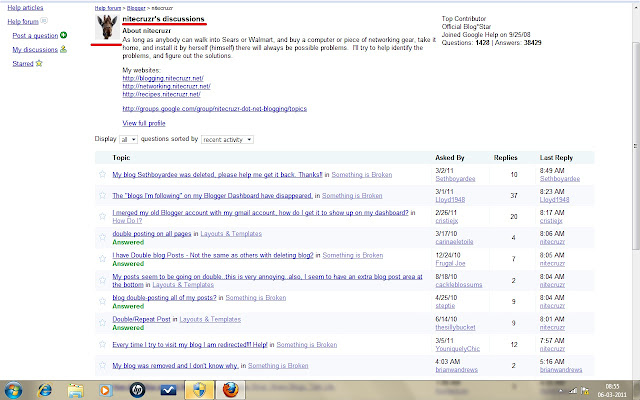Viewport: 640px width, 400px height.
Task: Open My discussions in the sidebar
Action: (35, 49)
